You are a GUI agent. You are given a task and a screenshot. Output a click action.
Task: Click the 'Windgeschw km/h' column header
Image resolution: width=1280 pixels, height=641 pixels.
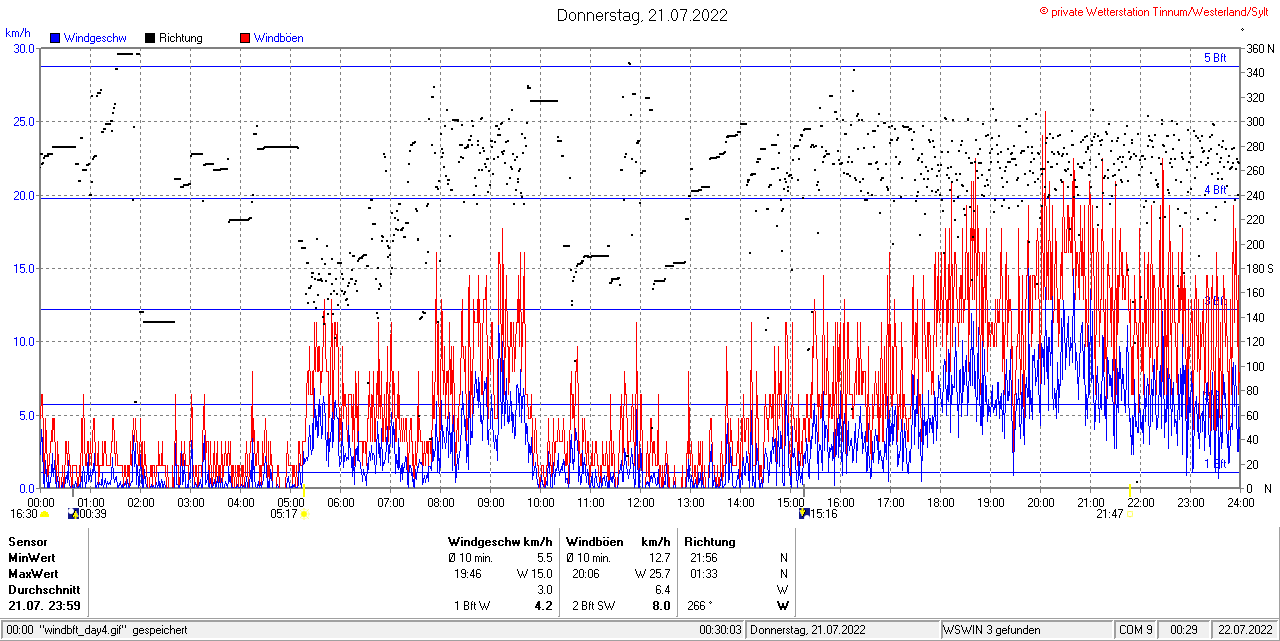coord(500,542)
